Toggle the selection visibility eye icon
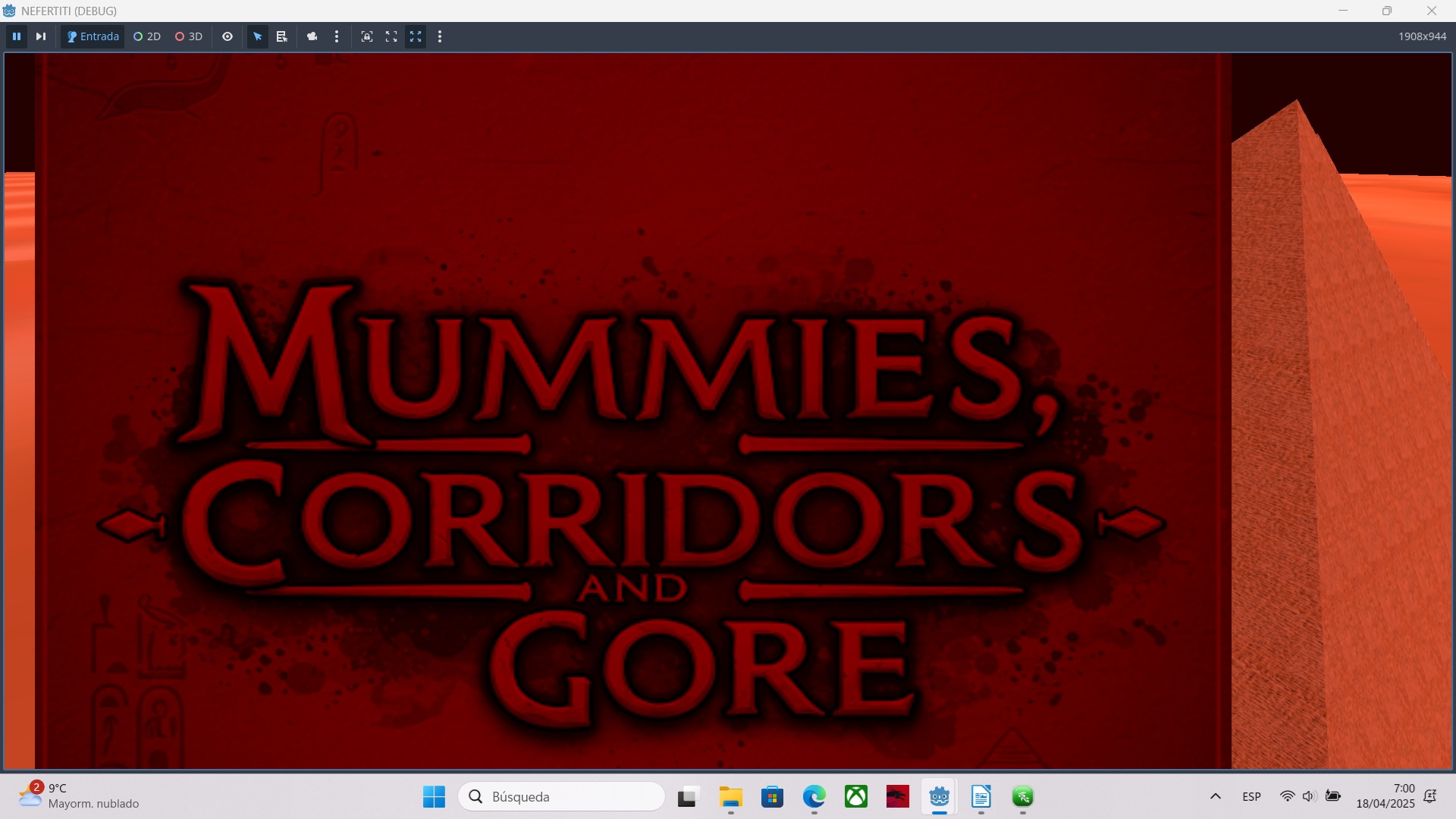The width and height of the screenshot is (1456, 819). tap(227, 36)
